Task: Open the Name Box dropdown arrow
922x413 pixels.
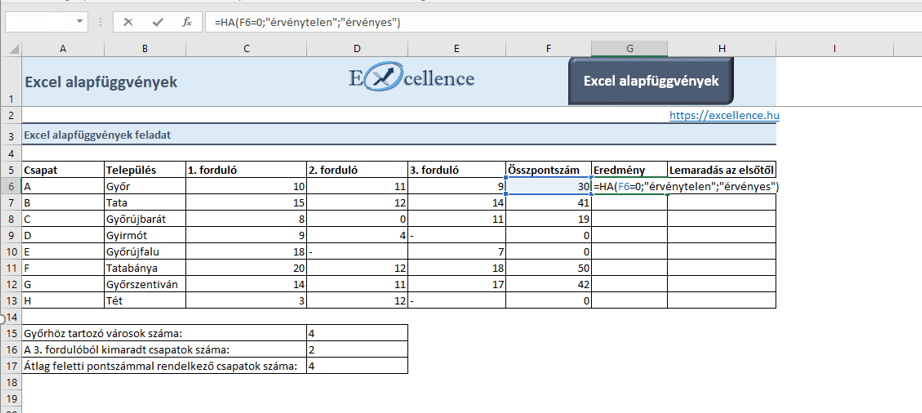Action: point(80,22)
